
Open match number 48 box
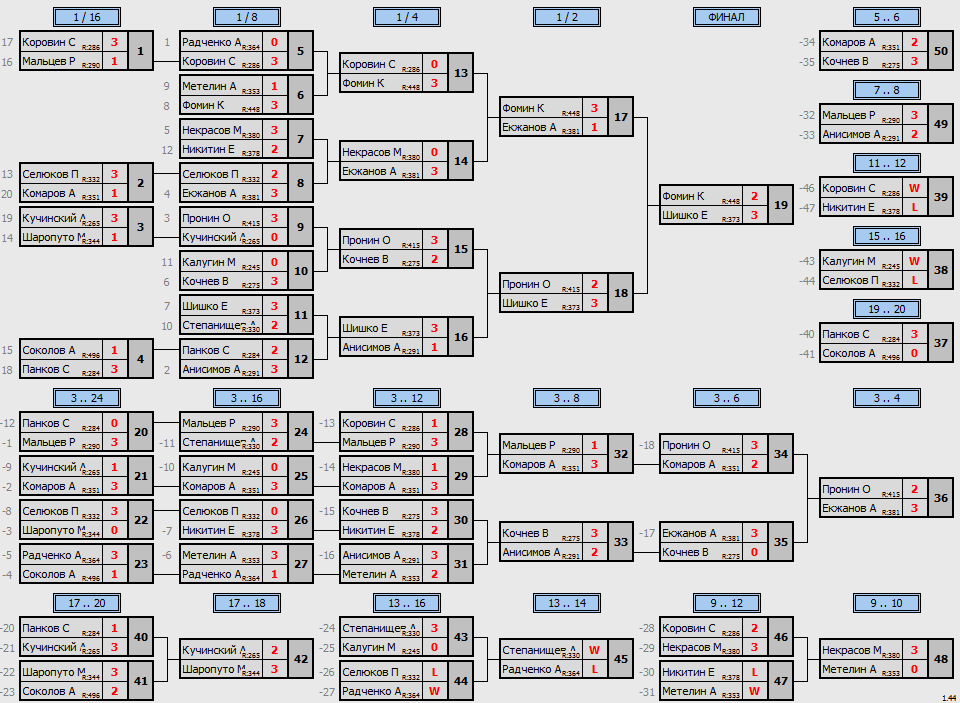coord(940,659)
